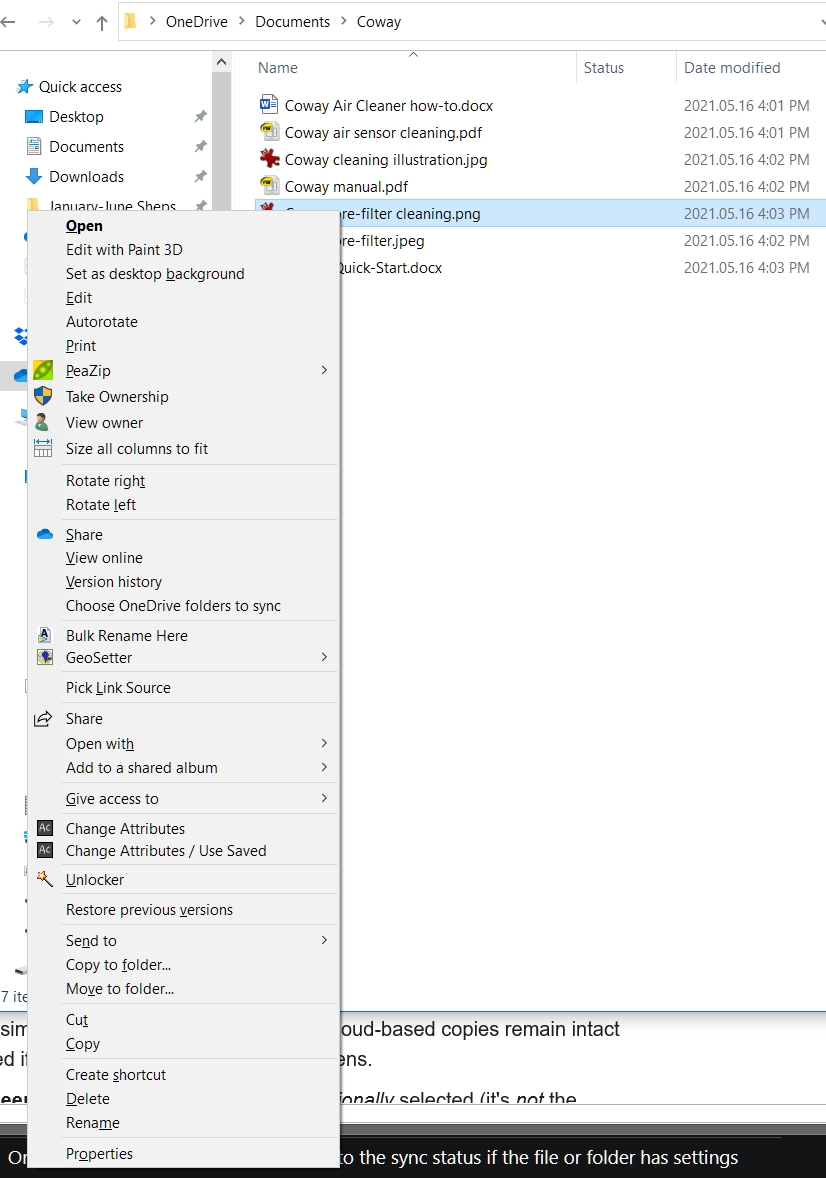Click the Bulk Rename Here icon
The height and width of the screenshot is (1178, 826).
pyautogui.click(x=44, y=635)
